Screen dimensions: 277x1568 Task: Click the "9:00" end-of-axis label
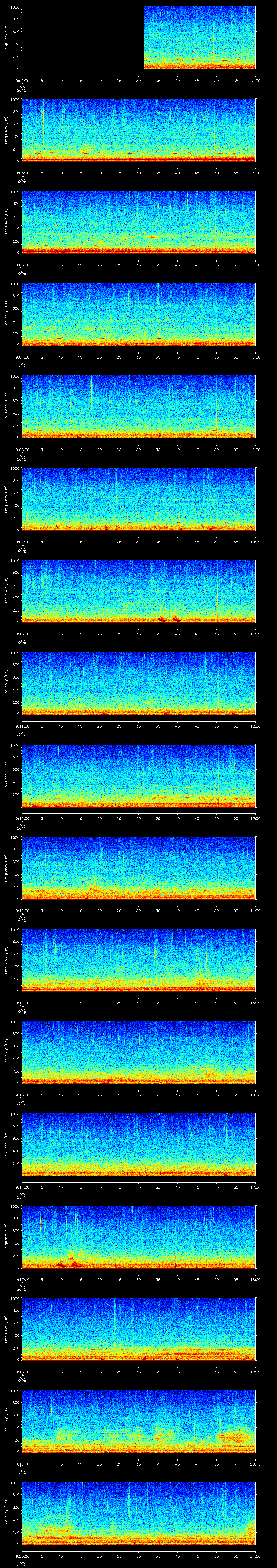coord(256,449)
